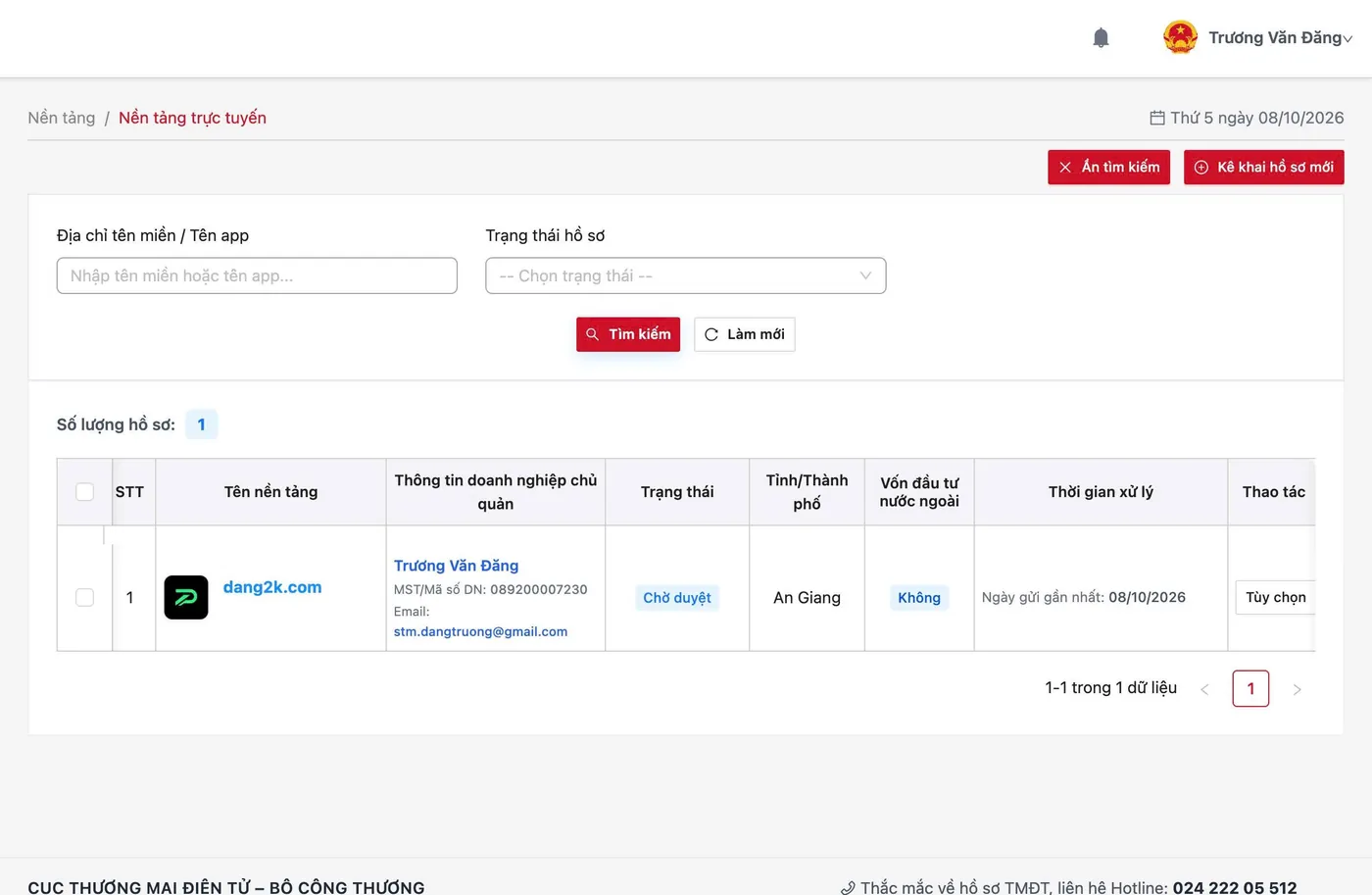This screenshot has width=1372, height=895.
Task: Click the 1-1 trong 1 dữ liệu text
Action: (x=1111, y=688)
